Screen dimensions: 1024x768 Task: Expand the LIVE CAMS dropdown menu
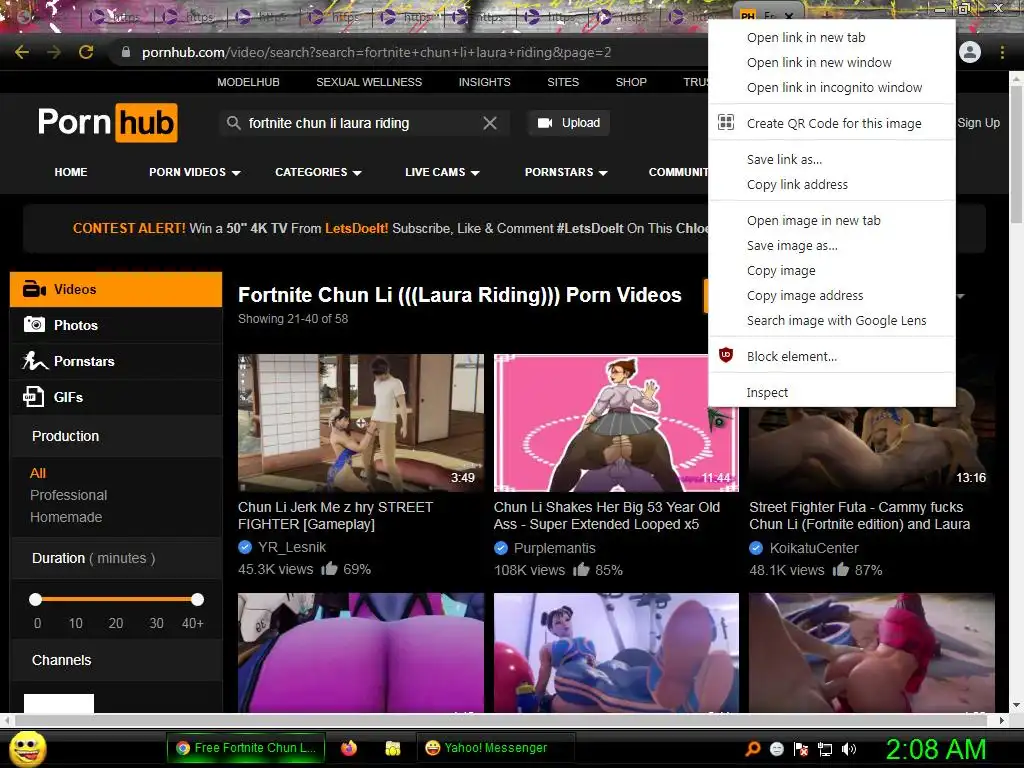click(442, 172)
